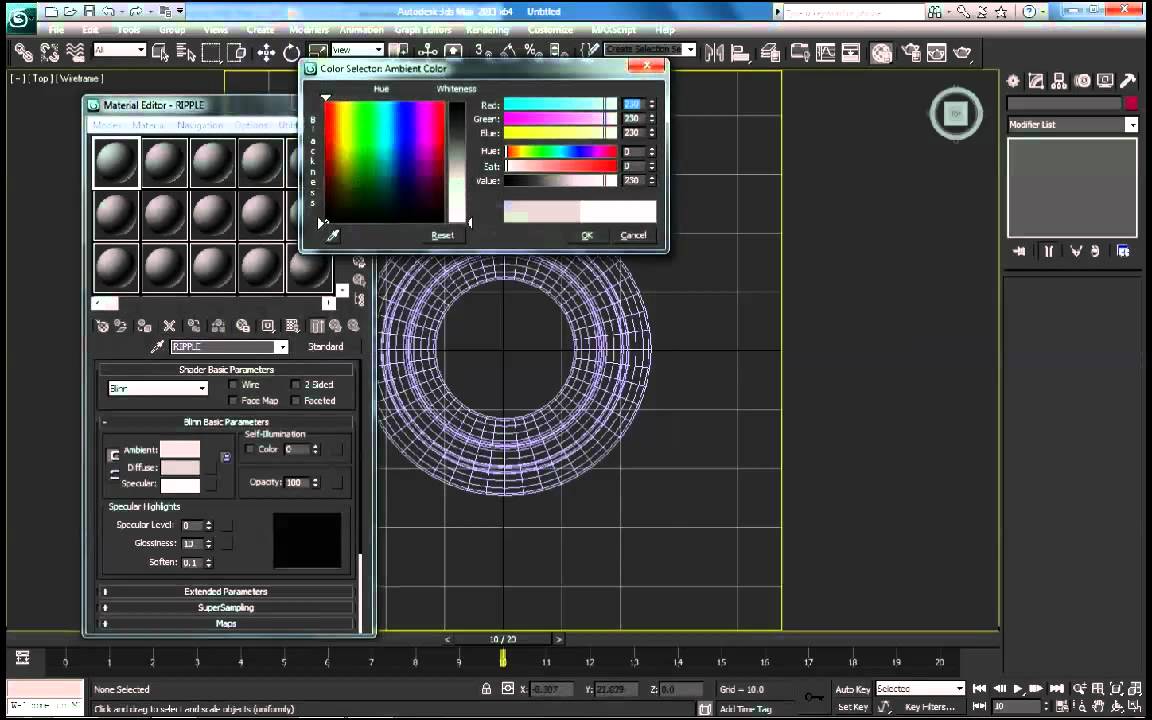The height and width of the screenshot is (720, 1152).
Task: Open the View reference coordinate system dropdown
Action: pyautogui.click(x=357, y=50)
